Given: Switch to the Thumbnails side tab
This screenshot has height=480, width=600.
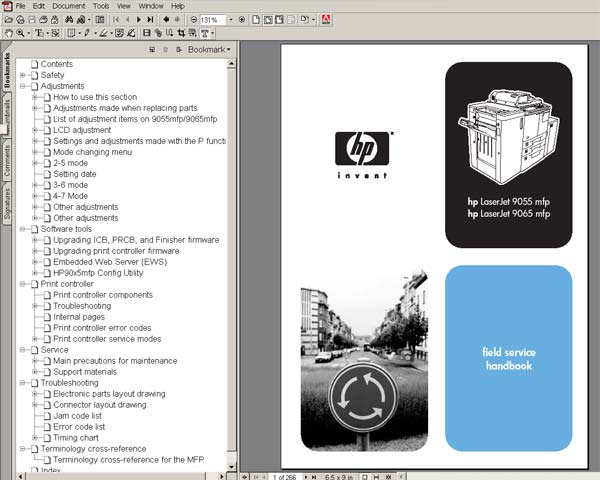Looking at the screenshot, I should coord(6,113).
